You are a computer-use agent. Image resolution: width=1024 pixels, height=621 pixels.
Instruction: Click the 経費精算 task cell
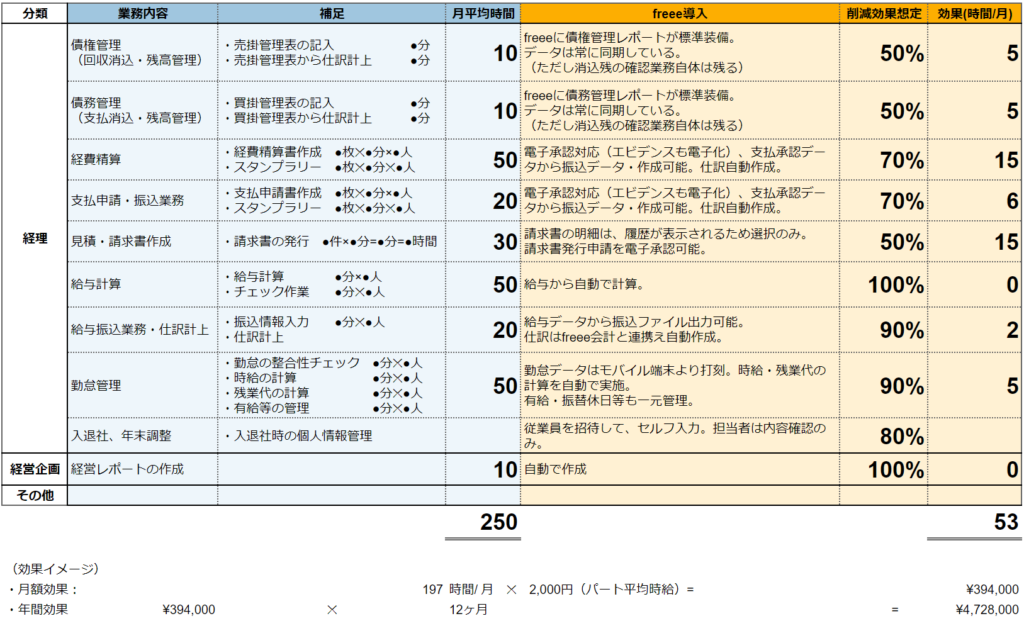tap(142, 159)
